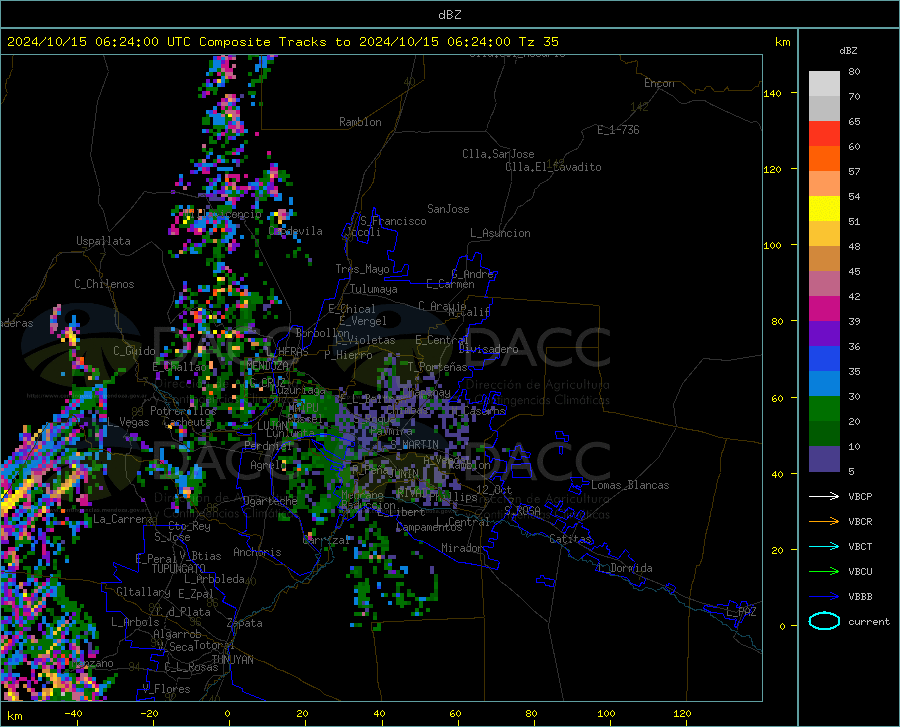Click the Ramblon map label
900x727 pixels.
[x=360, y=122]
